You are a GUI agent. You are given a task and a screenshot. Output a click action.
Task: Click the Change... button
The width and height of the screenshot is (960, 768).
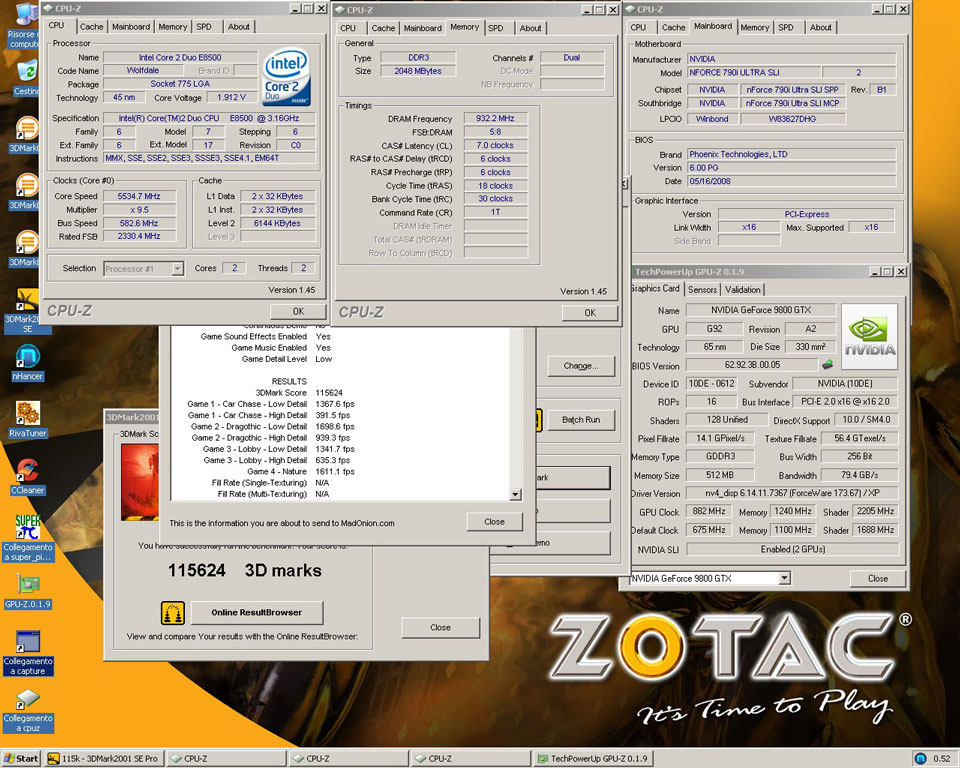tap(581, 366)
